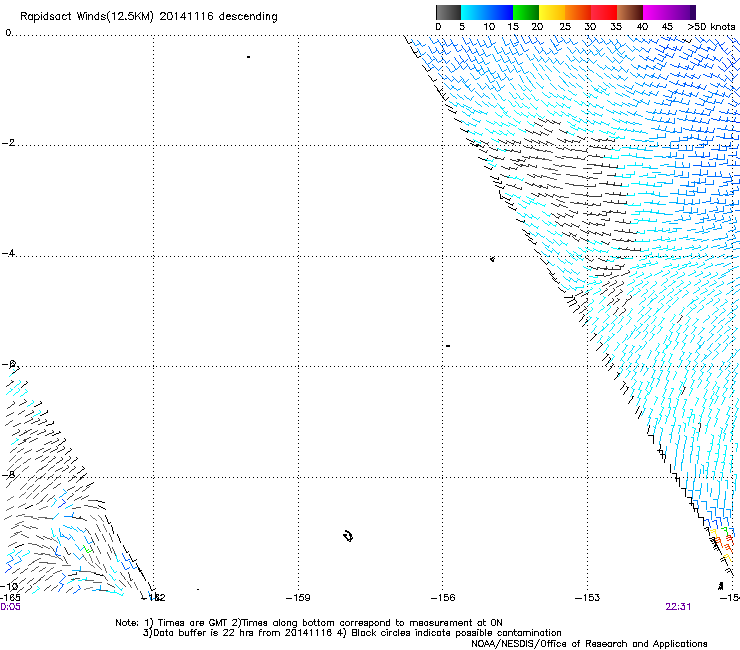Screen dimensions: 740x650
Task: Click the small island mark near -155, -4
Action: point(492,259)
